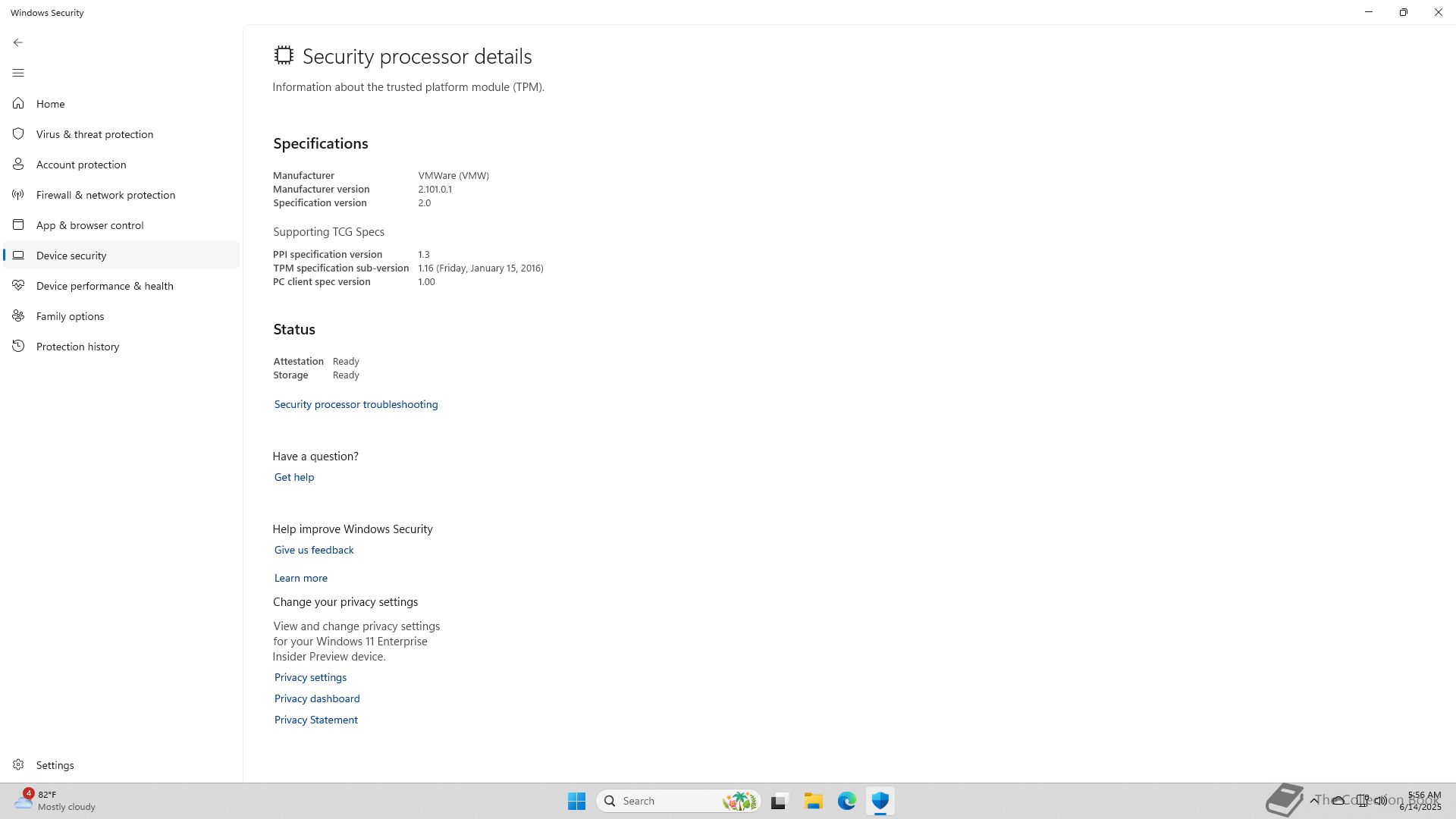Image resolution: width=1456 pixels, height=819 pixels.
Task: Open the Privacy dashboard link
Action: 316,698
